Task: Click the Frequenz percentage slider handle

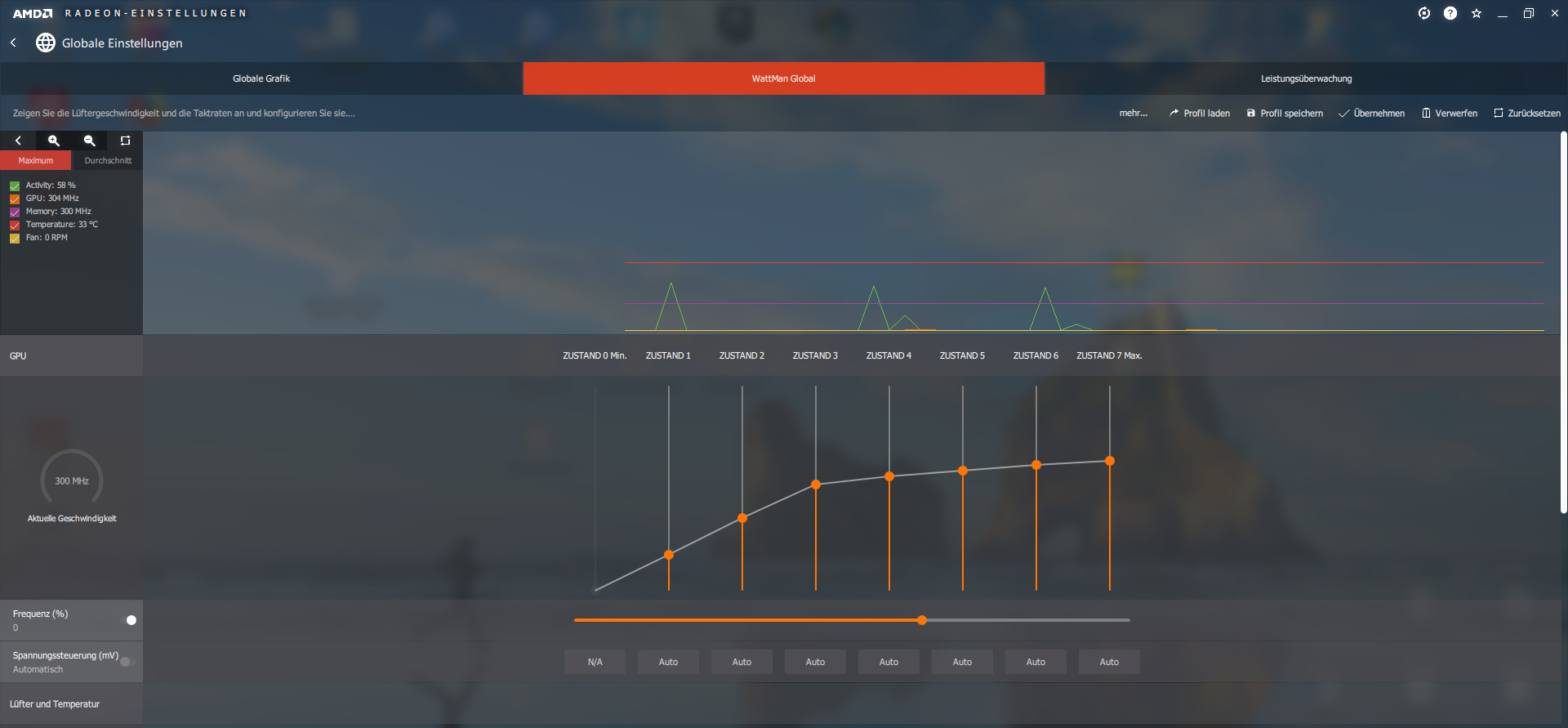Action: tap(922, 620)
